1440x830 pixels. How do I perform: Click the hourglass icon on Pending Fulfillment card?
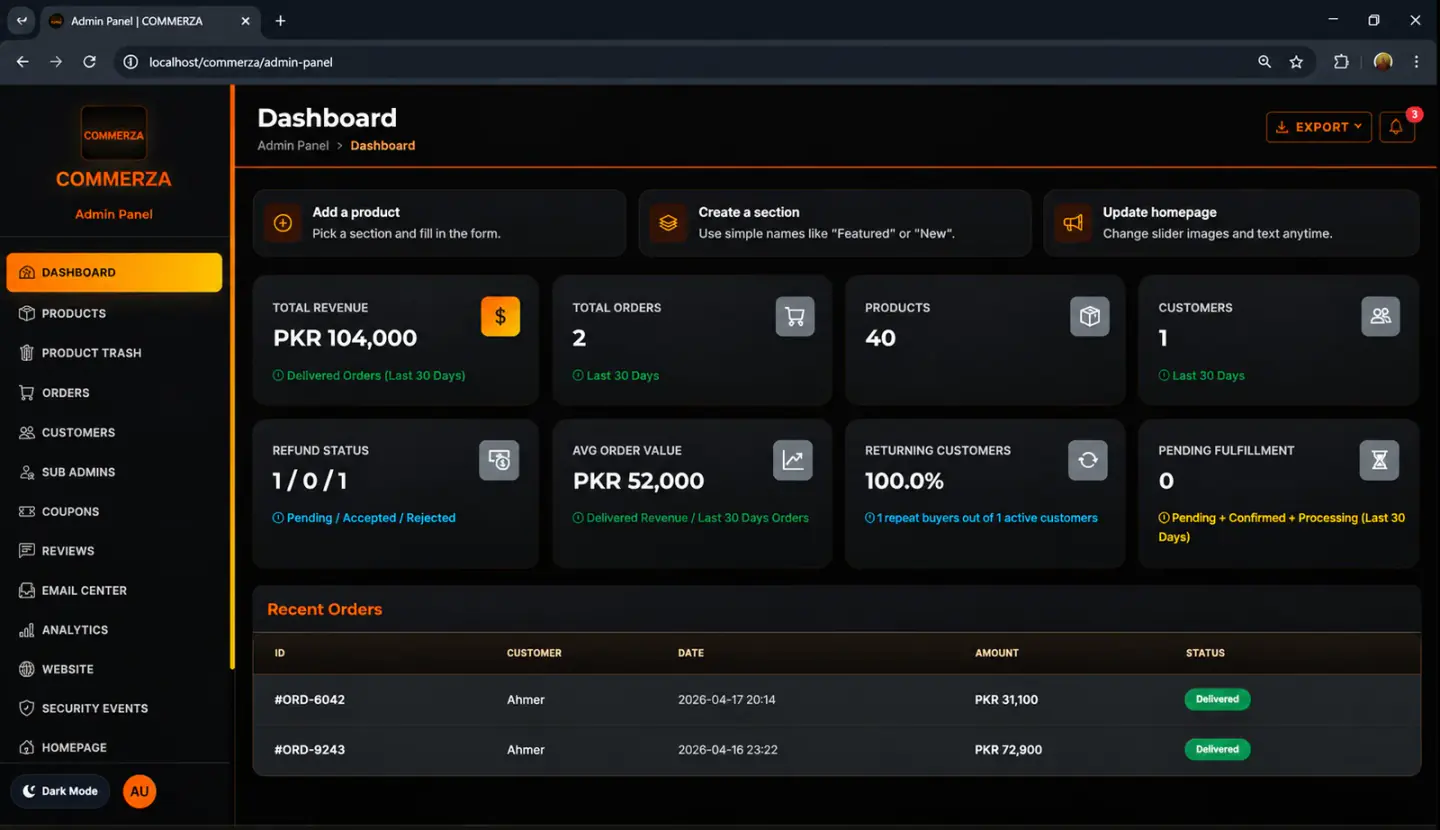(1380, 460)
